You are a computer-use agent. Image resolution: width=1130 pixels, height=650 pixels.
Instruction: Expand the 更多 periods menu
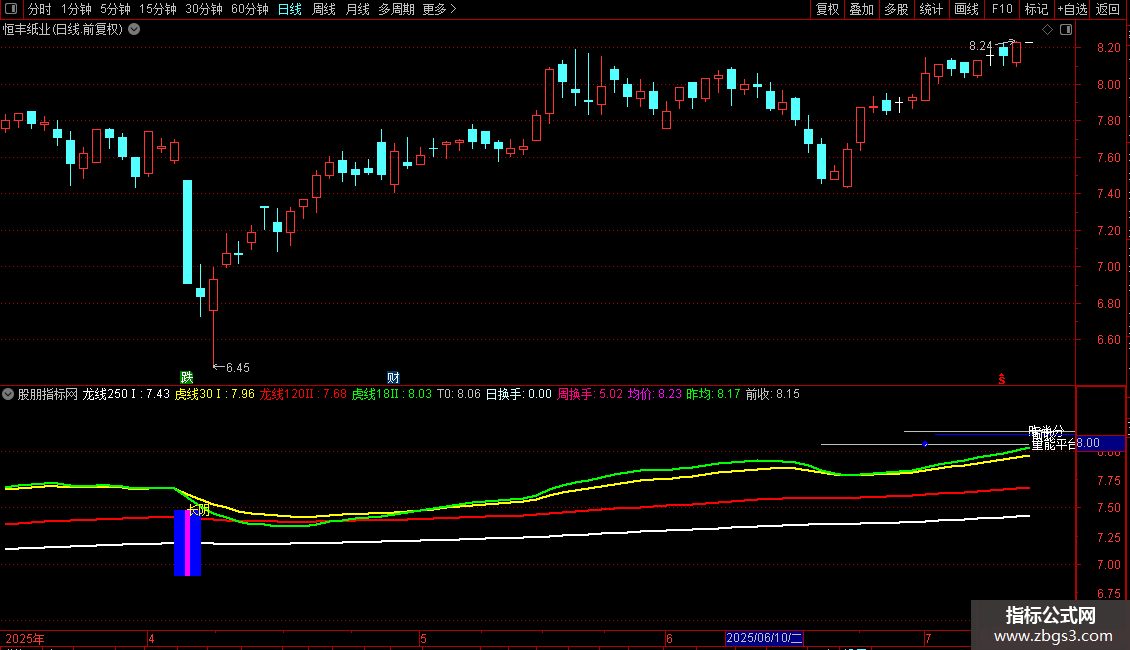(x=439, y=9)
